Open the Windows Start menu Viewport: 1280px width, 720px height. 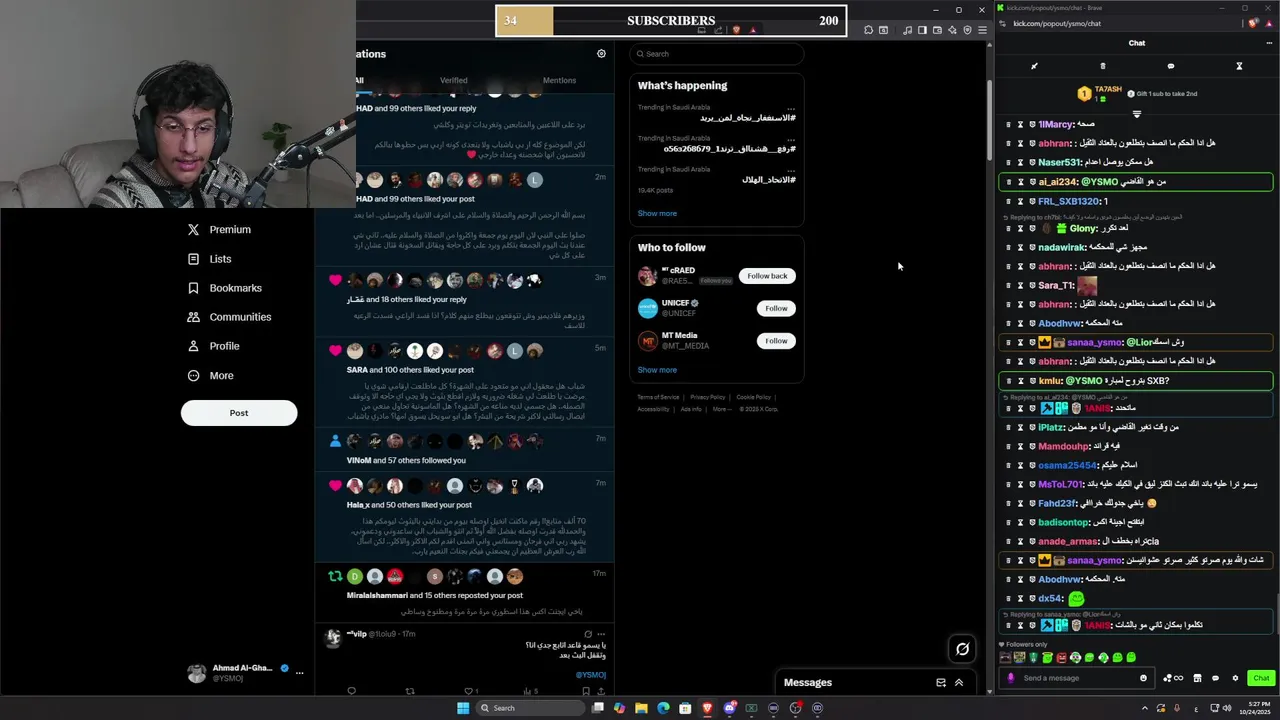pyautogui.click(x=463, y=708)
